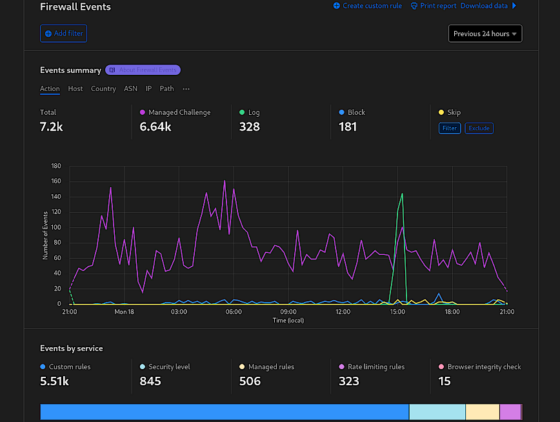Click the Browser integrity check value 15
The height and width of the screenshot is (422, 560).
pyautogui.click(x=445, y=381)
